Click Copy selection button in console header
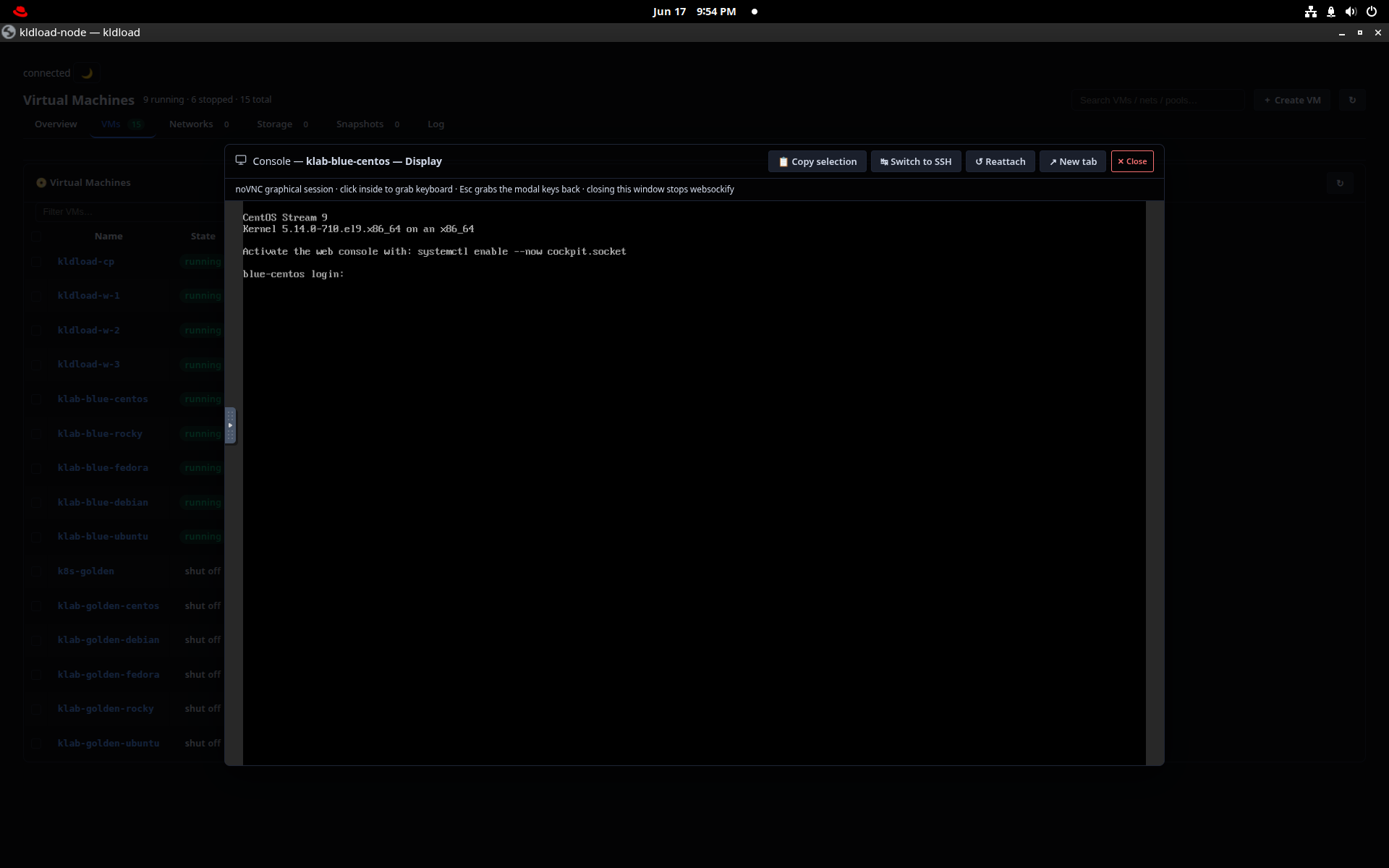 click(817, 161)
